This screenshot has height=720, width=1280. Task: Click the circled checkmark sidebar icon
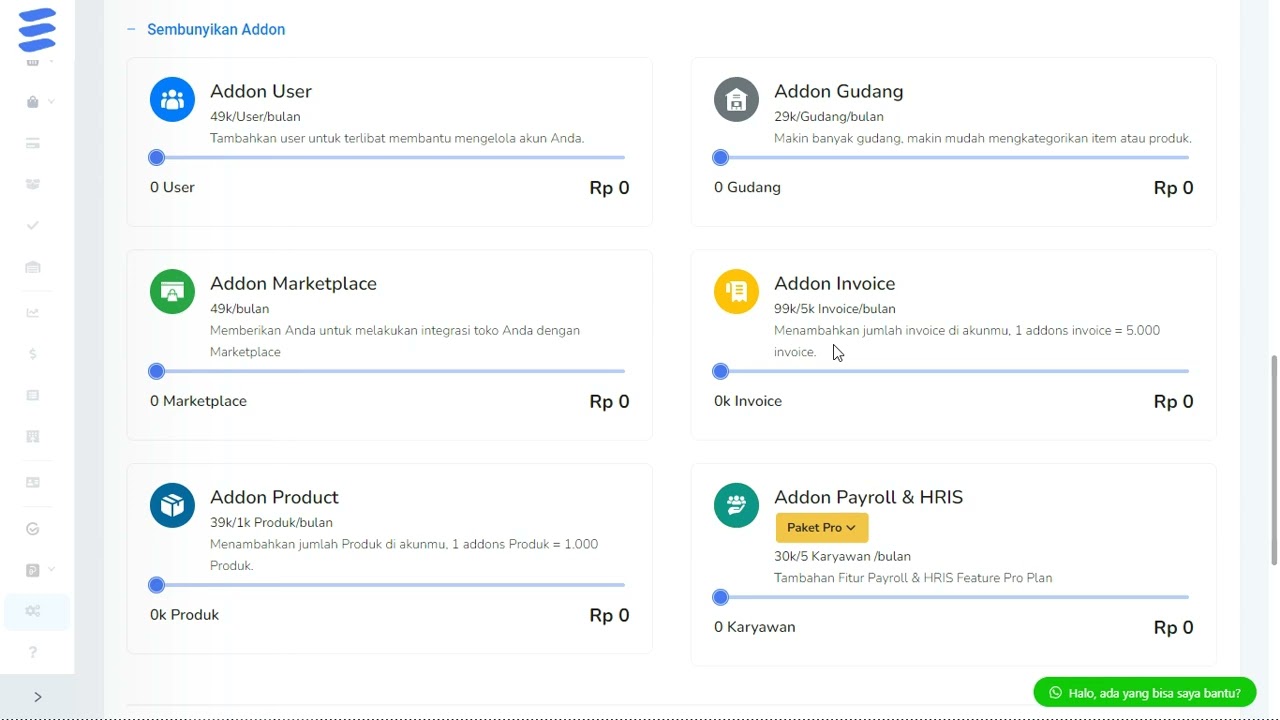point(33,529)
